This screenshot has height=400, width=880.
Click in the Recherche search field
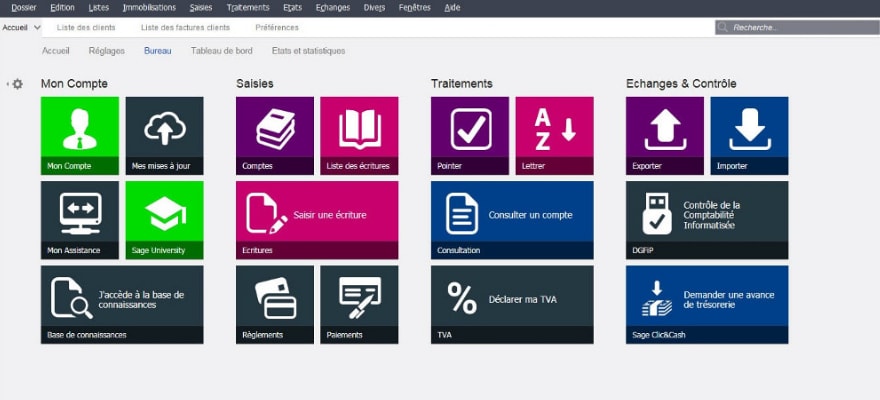800,28
